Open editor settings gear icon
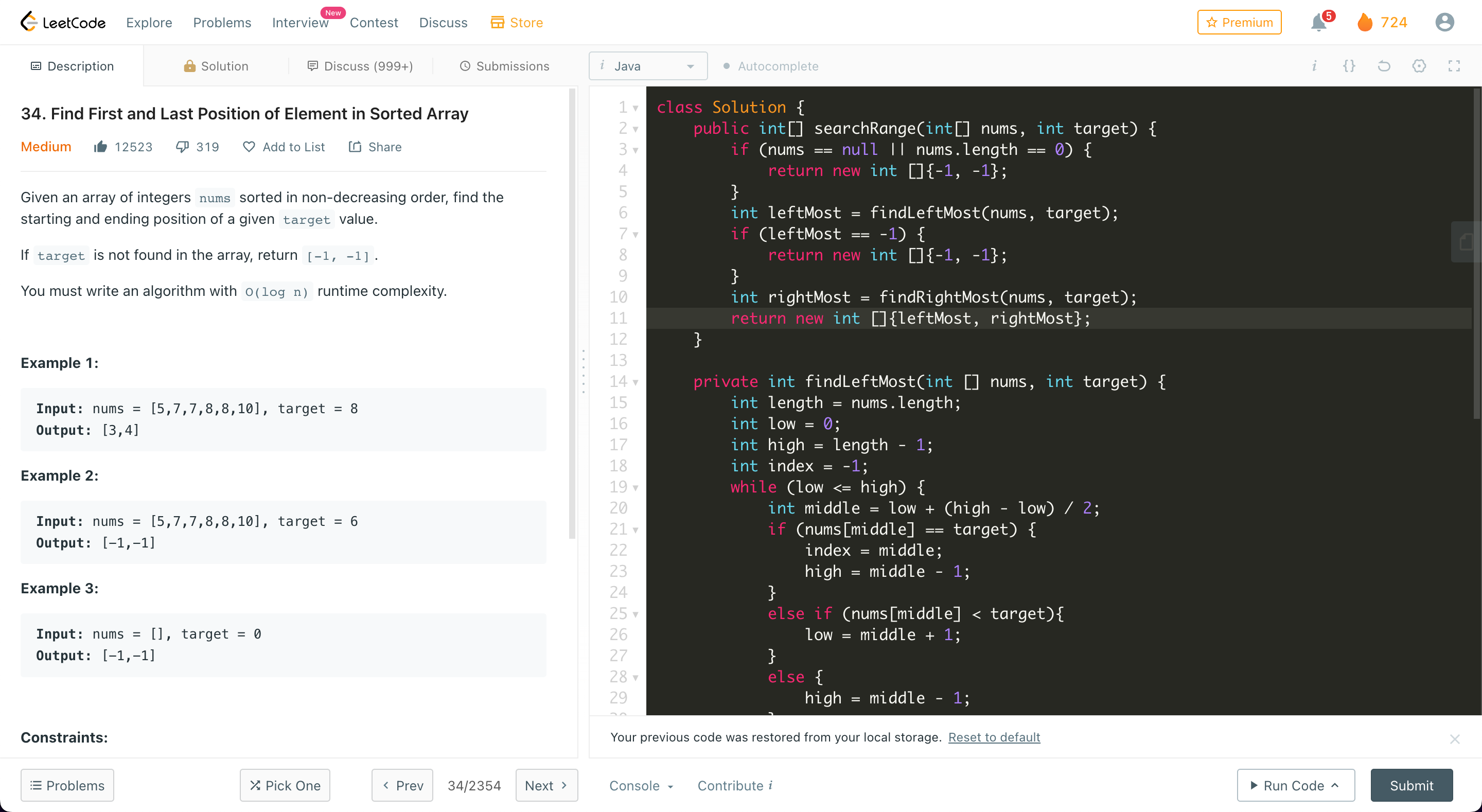Viewport: 1482px width, 812px height. [x=1419, y=65]
